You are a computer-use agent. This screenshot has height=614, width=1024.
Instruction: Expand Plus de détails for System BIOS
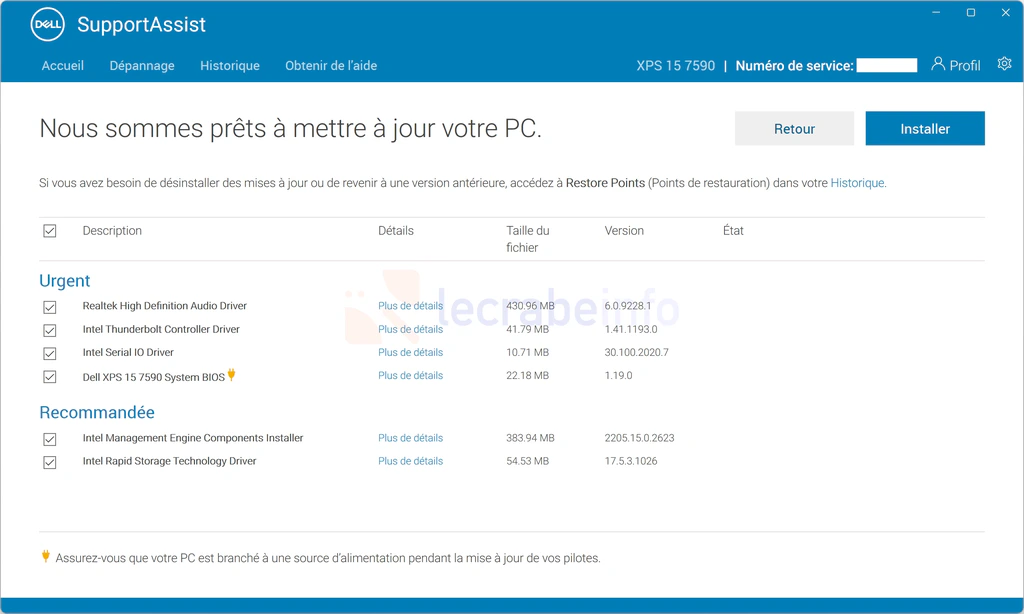coord(410,376)
